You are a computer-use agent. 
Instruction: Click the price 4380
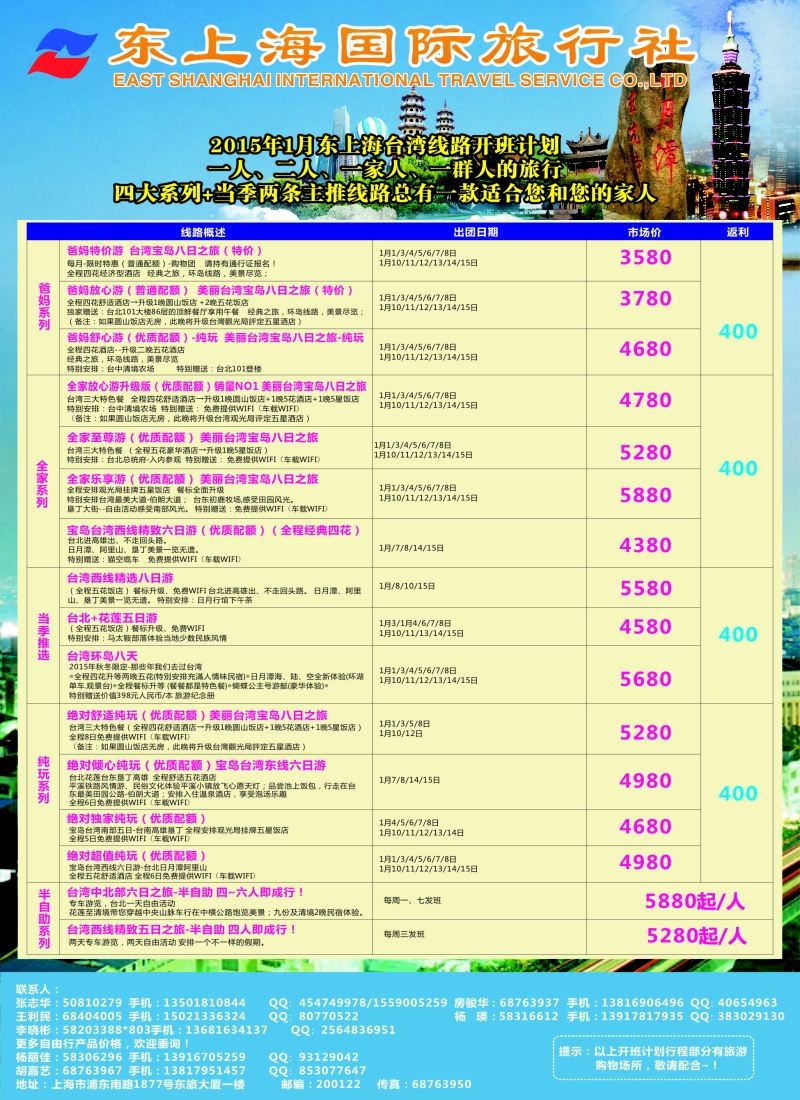[646, 545]
